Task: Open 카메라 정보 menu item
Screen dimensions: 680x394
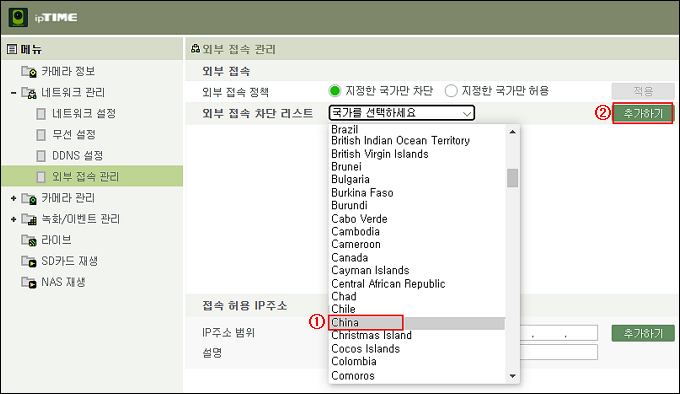Action: click(x=68, y=72)
